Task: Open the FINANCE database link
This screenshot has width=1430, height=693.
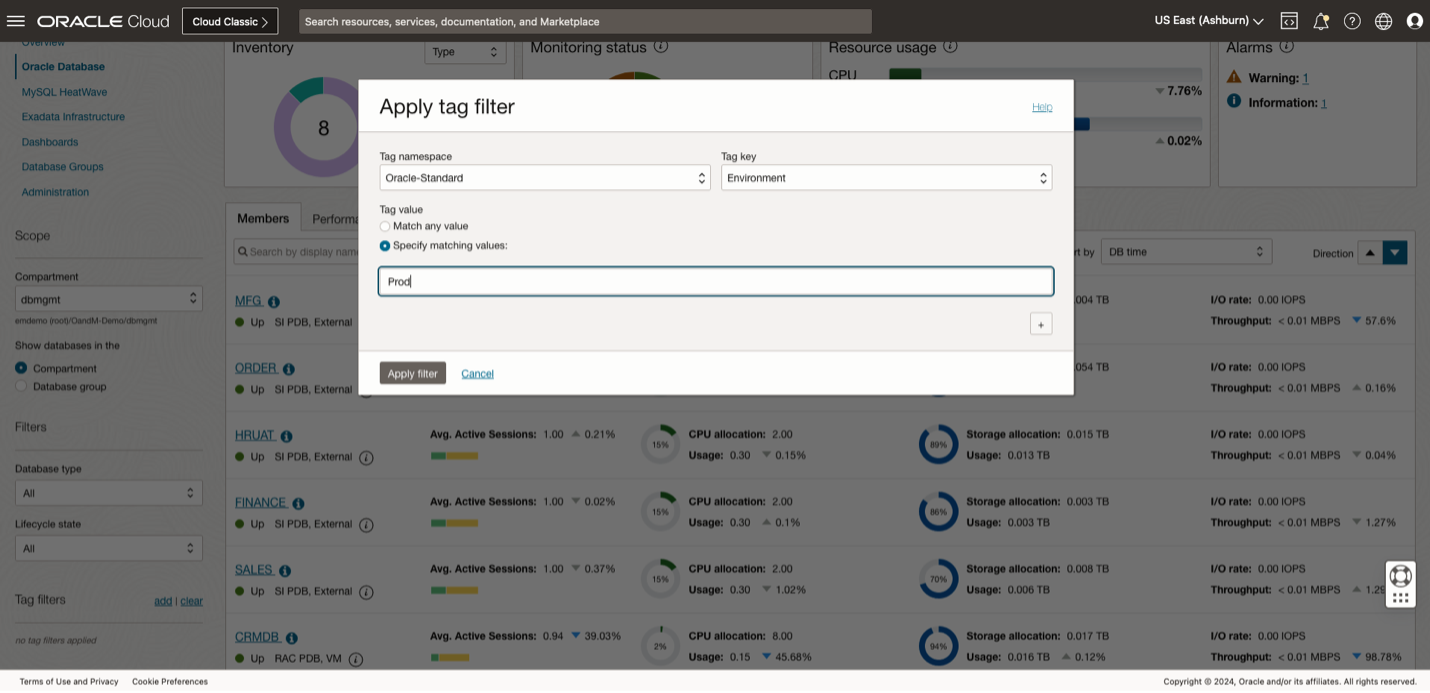Action: [260, 502]
